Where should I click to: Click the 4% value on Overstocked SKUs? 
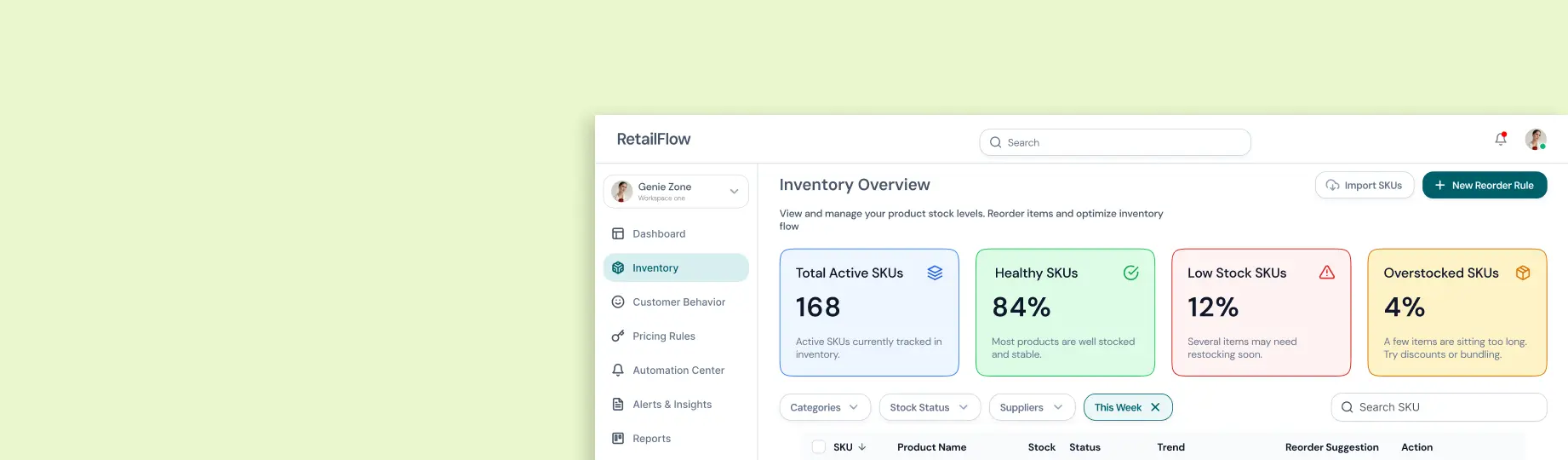click(1405, 307)
